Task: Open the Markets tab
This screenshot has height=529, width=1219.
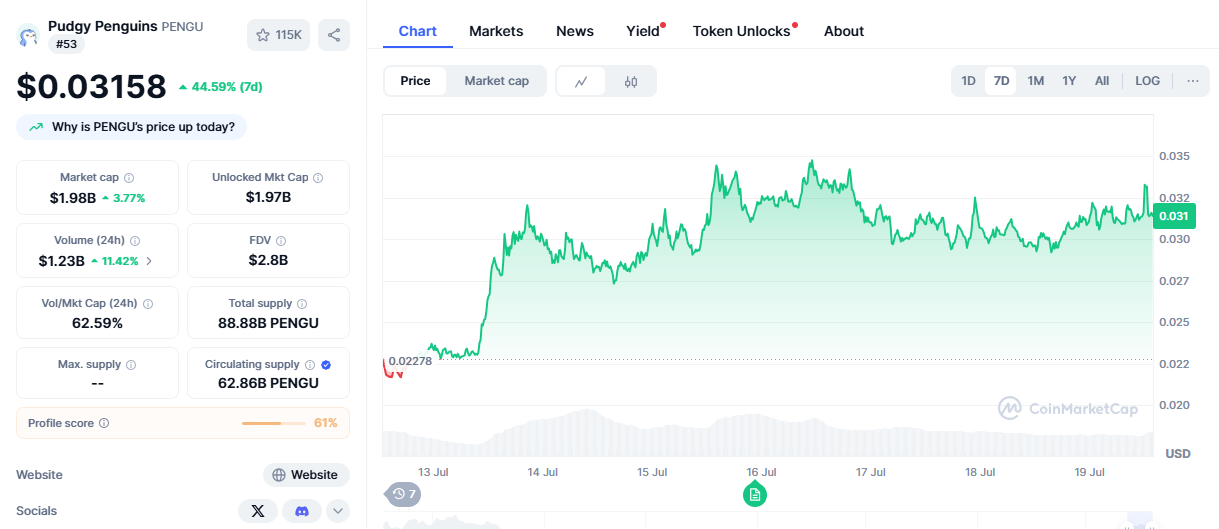Action: (496, 31)
